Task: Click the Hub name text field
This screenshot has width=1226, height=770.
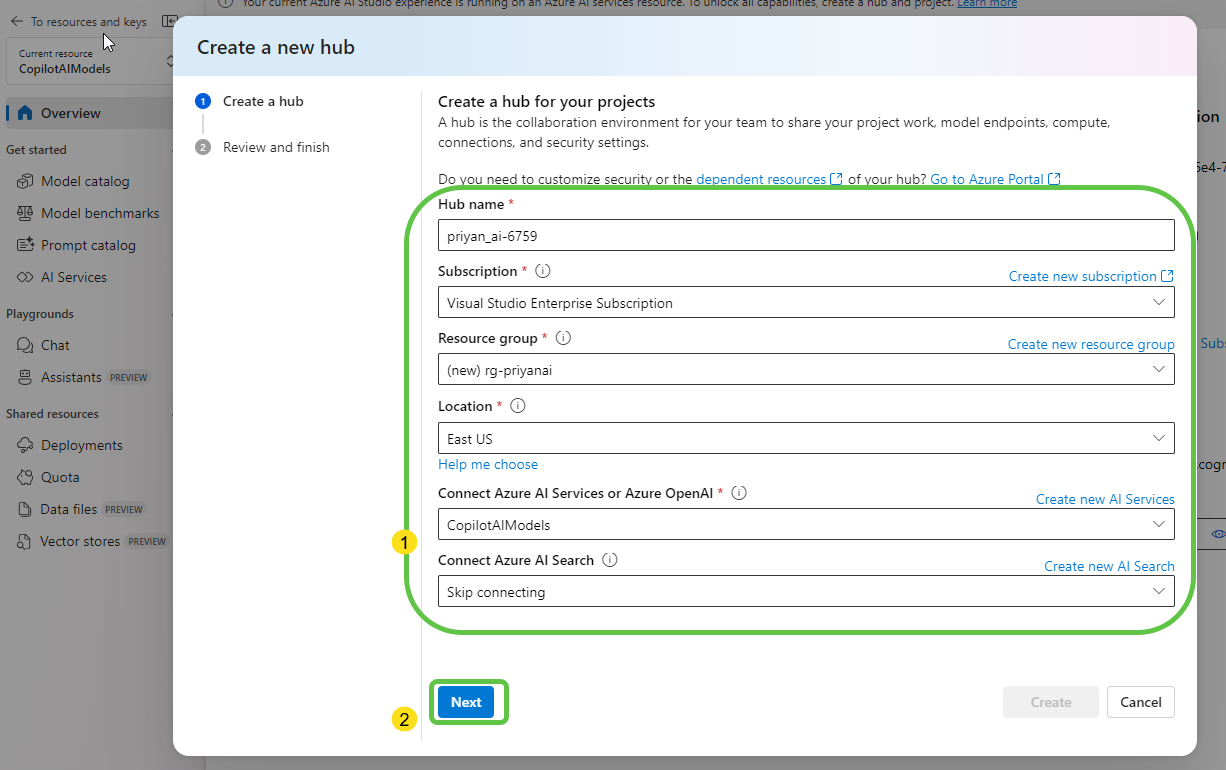Action: coord(805,236)
